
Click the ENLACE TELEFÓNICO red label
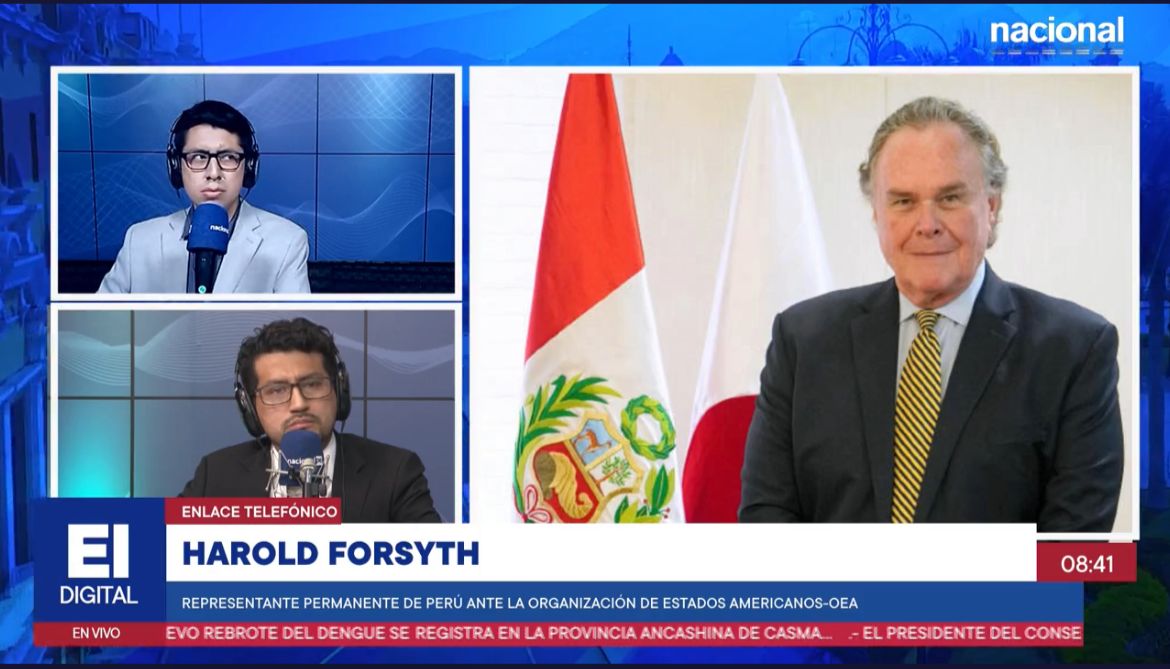tap(253, 511)
